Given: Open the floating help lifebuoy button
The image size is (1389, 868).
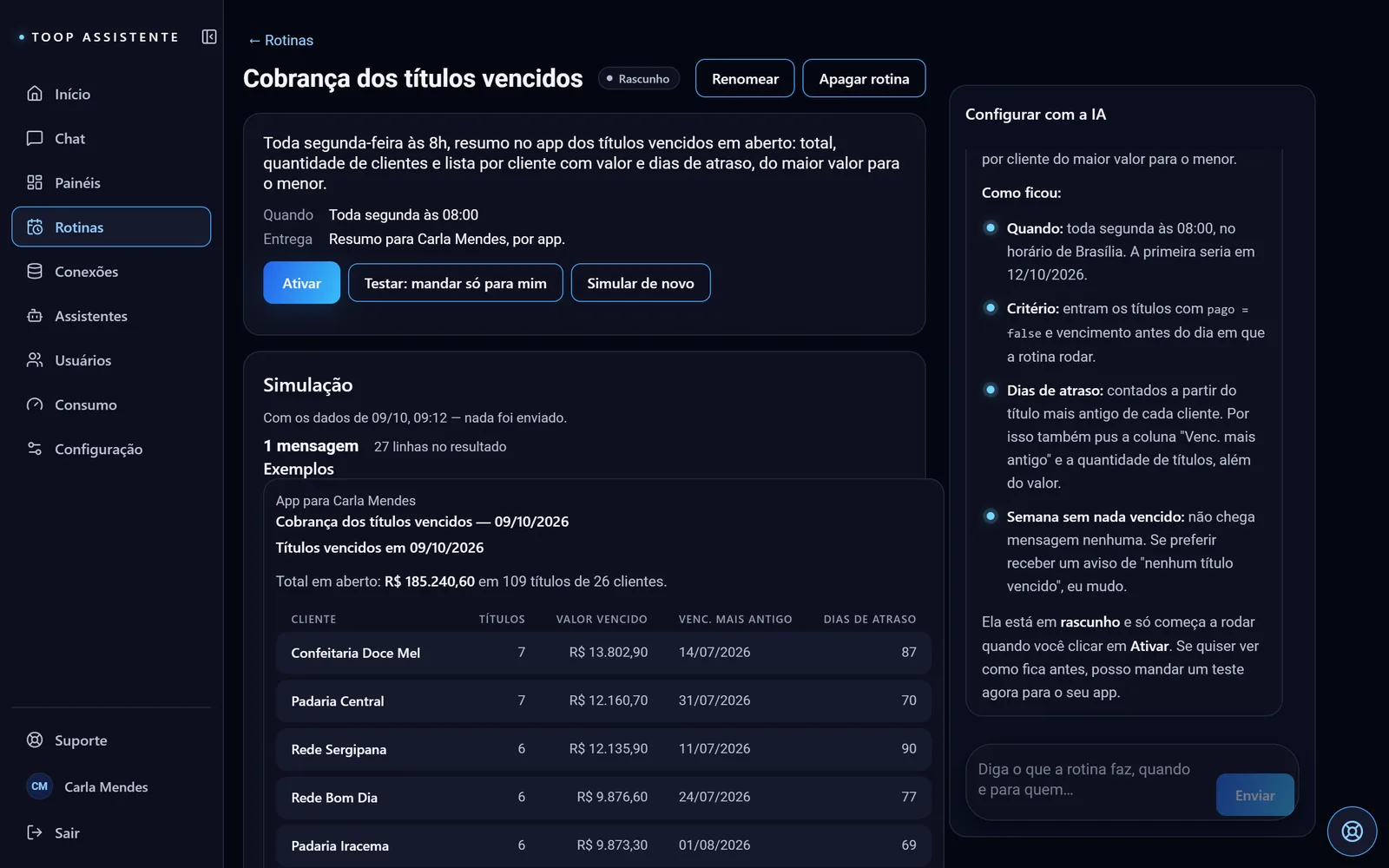Looking at the screenshot, I should [x=1352, y=832].
